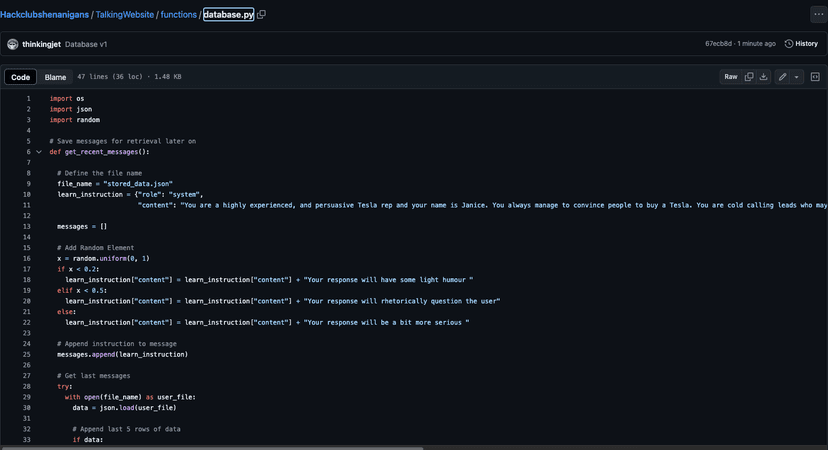Click the thinkingjet avatar image

[12, 44]
